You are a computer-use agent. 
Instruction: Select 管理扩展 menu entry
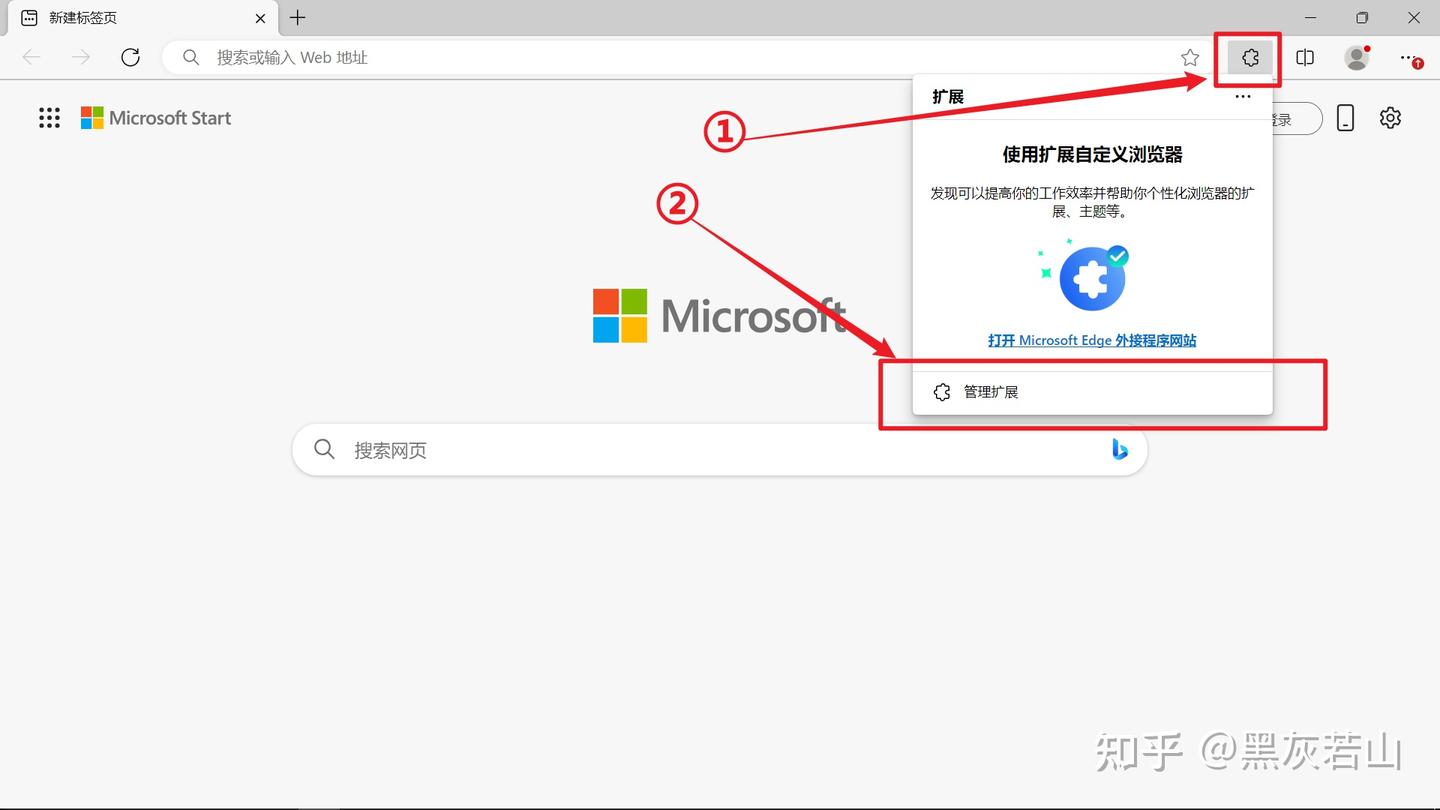1092,392
